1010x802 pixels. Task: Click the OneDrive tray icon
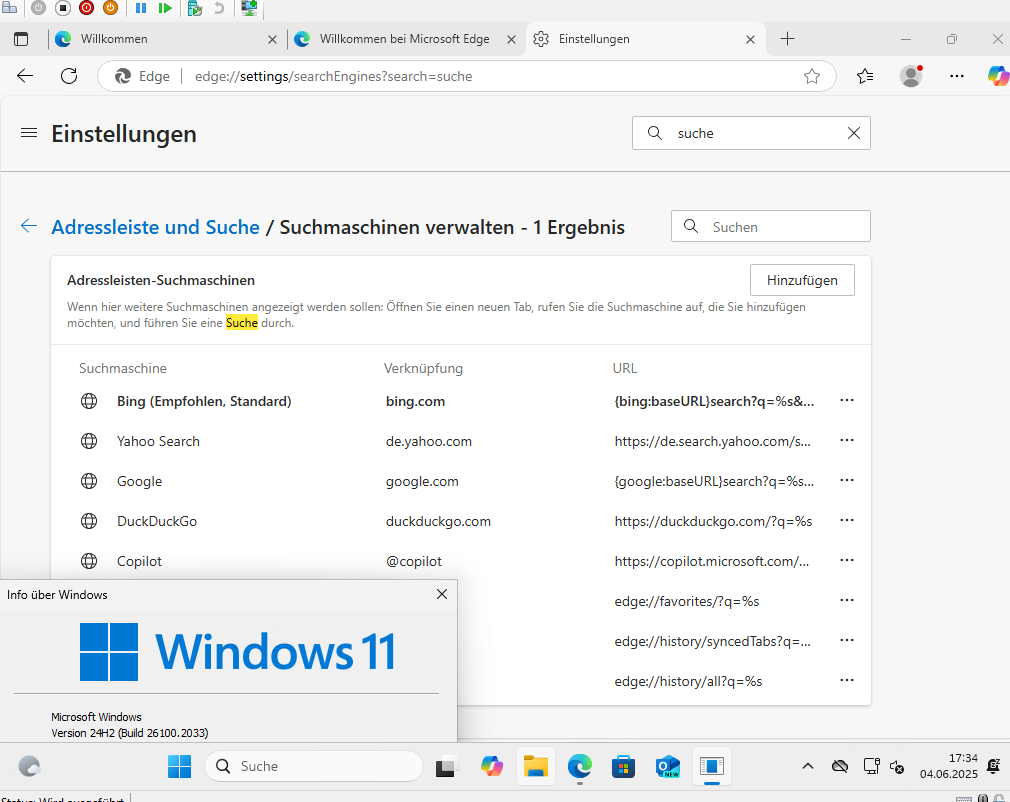click(839, 766)
